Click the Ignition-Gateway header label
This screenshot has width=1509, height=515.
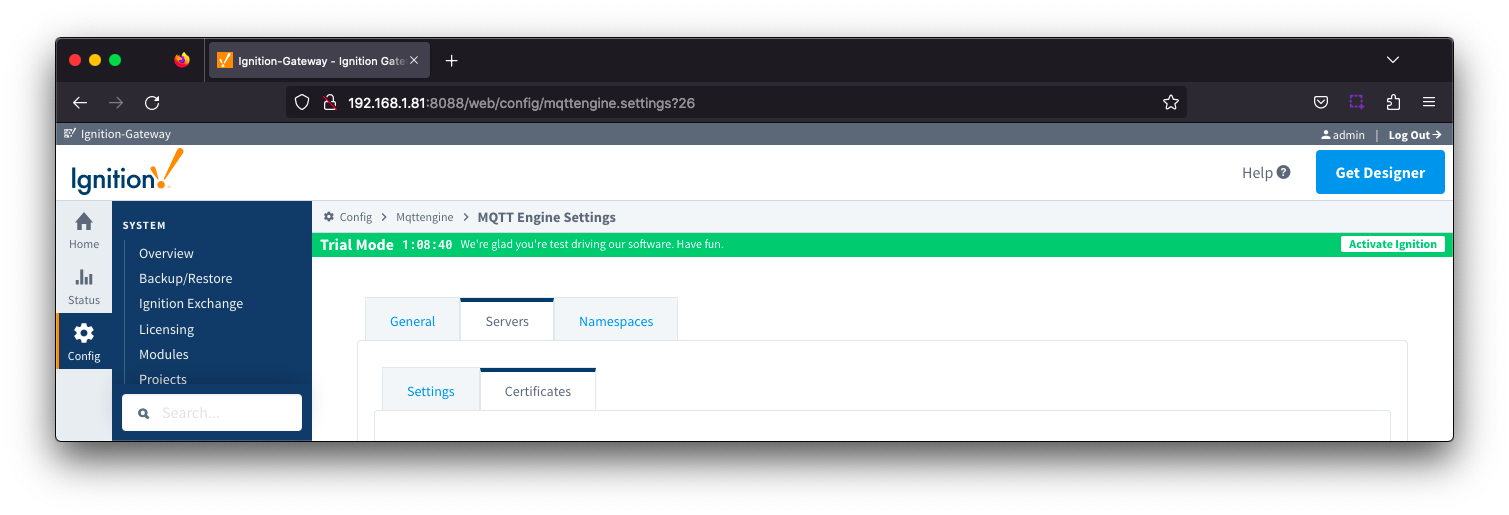(x=125, y=134)
